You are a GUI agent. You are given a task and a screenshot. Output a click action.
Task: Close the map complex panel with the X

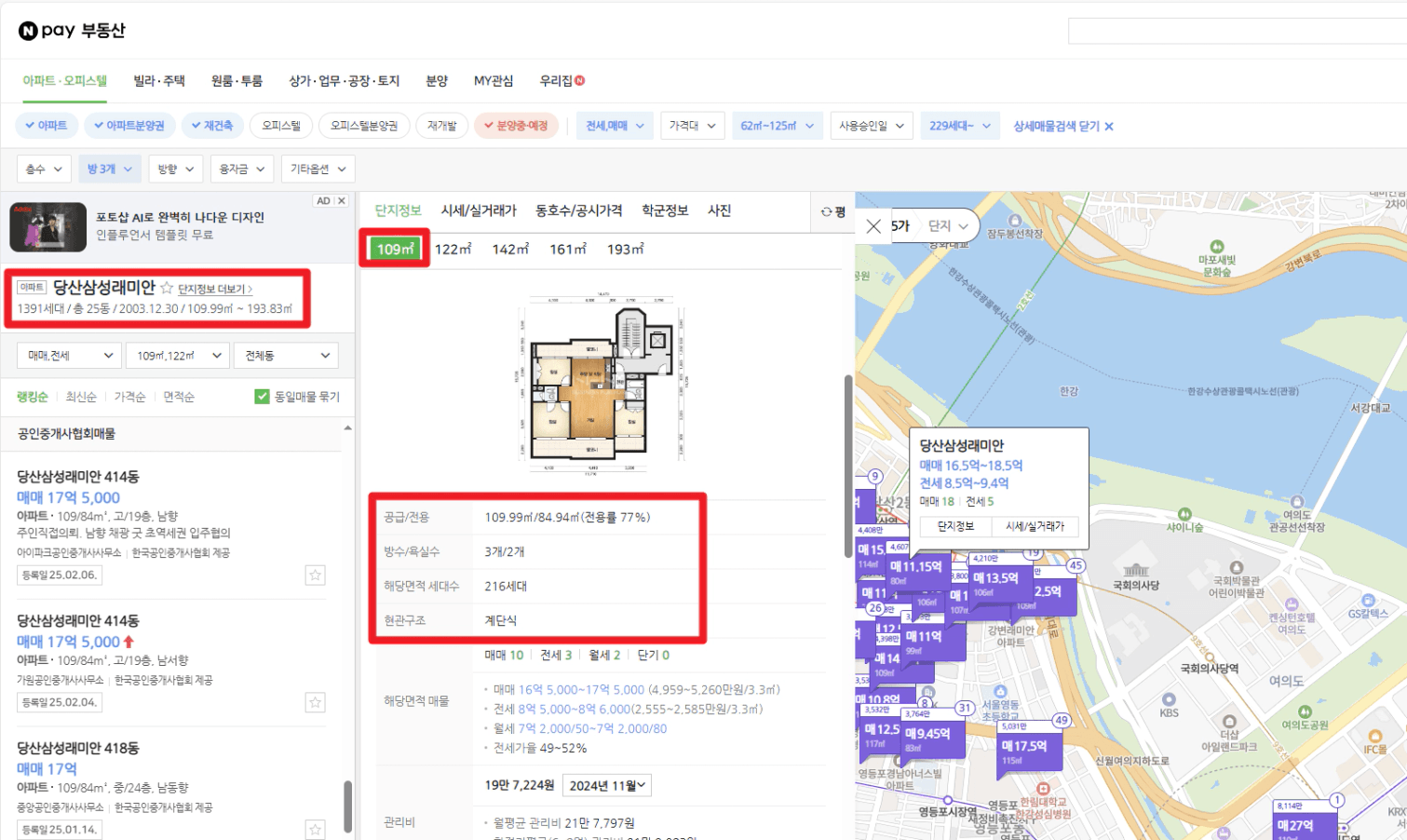(873, 225)
